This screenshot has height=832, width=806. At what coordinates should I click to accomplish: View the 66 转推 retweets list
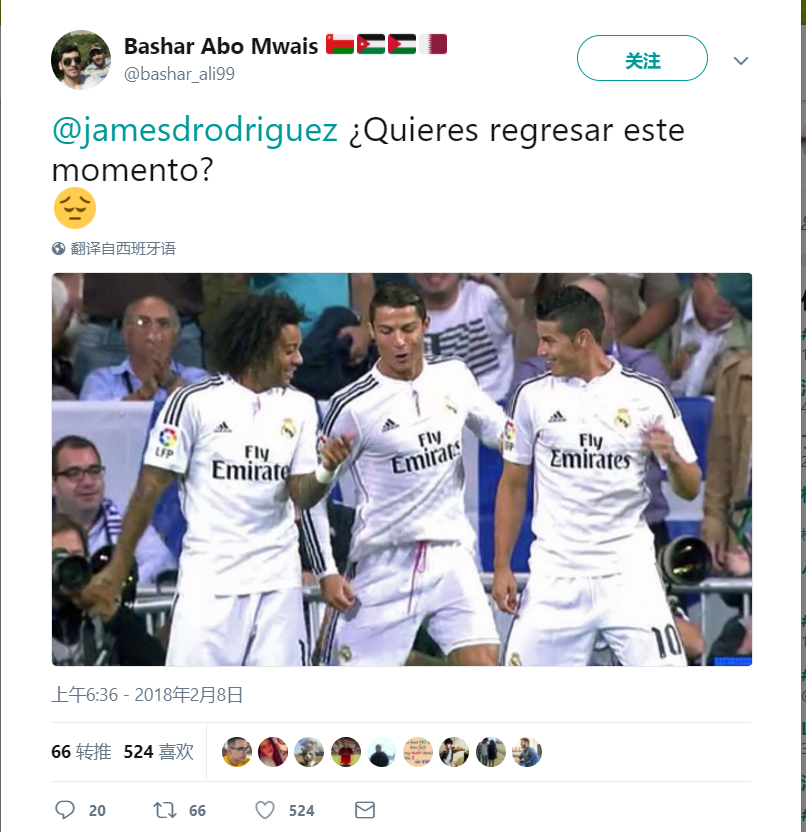pyautogui.click(x=81, y=751)
